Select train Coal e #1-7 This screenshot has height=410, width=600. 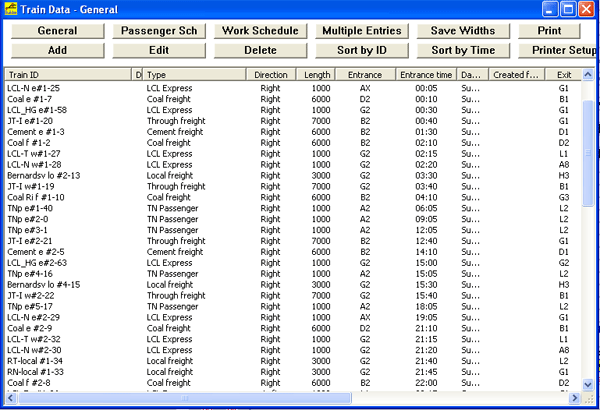coord(29,99)
